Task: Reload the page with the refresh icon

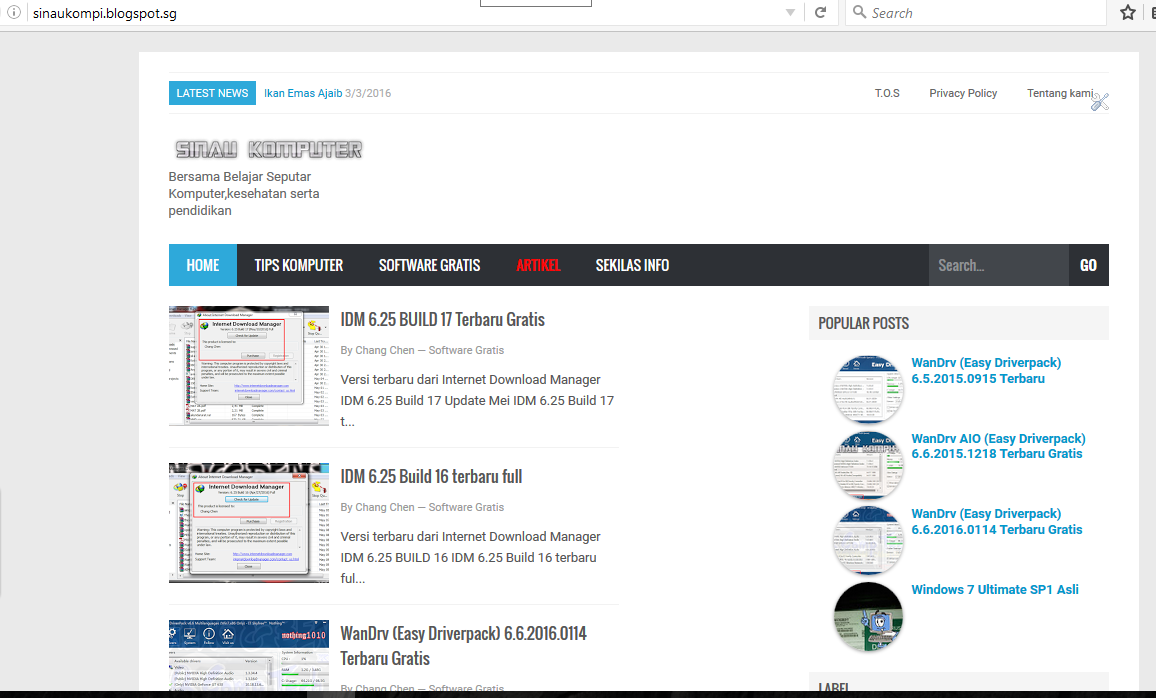Action: pos(820,13)
